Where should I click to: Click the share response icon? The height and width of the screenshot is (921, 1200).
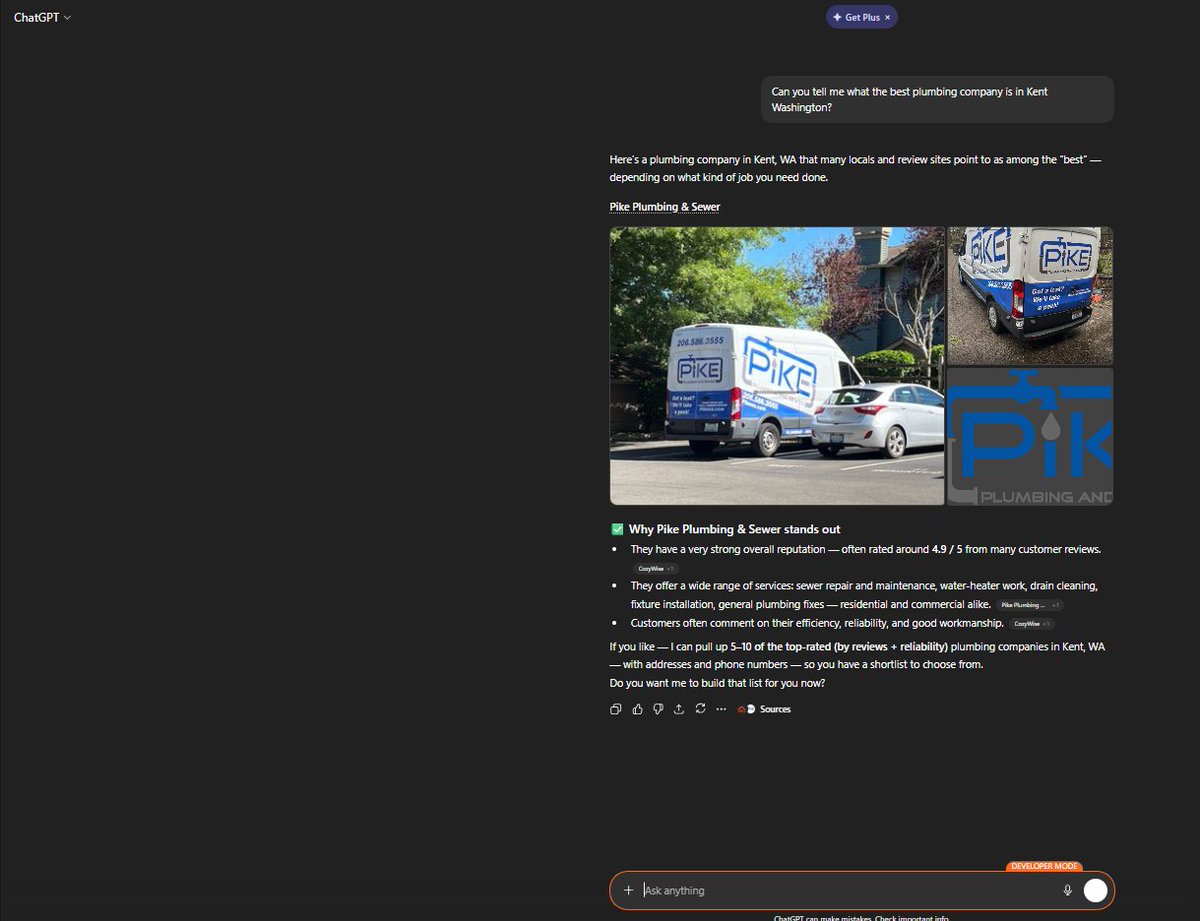[679, 709]
